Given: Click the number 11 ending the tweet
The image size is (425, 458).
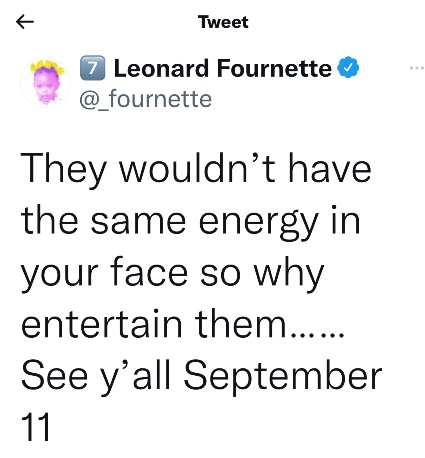Looking at the screenshot, I should [x=35, y=427].
